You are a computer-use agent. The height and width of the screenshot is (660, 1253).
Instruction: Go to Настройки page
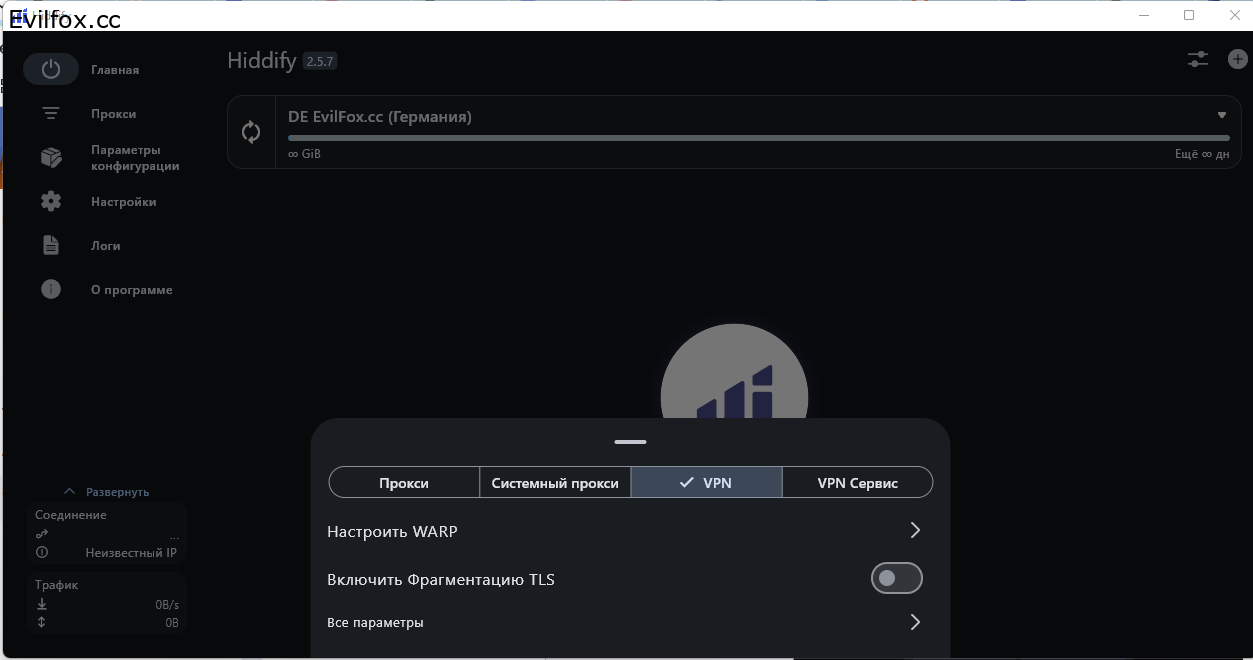tap(123, 202)
